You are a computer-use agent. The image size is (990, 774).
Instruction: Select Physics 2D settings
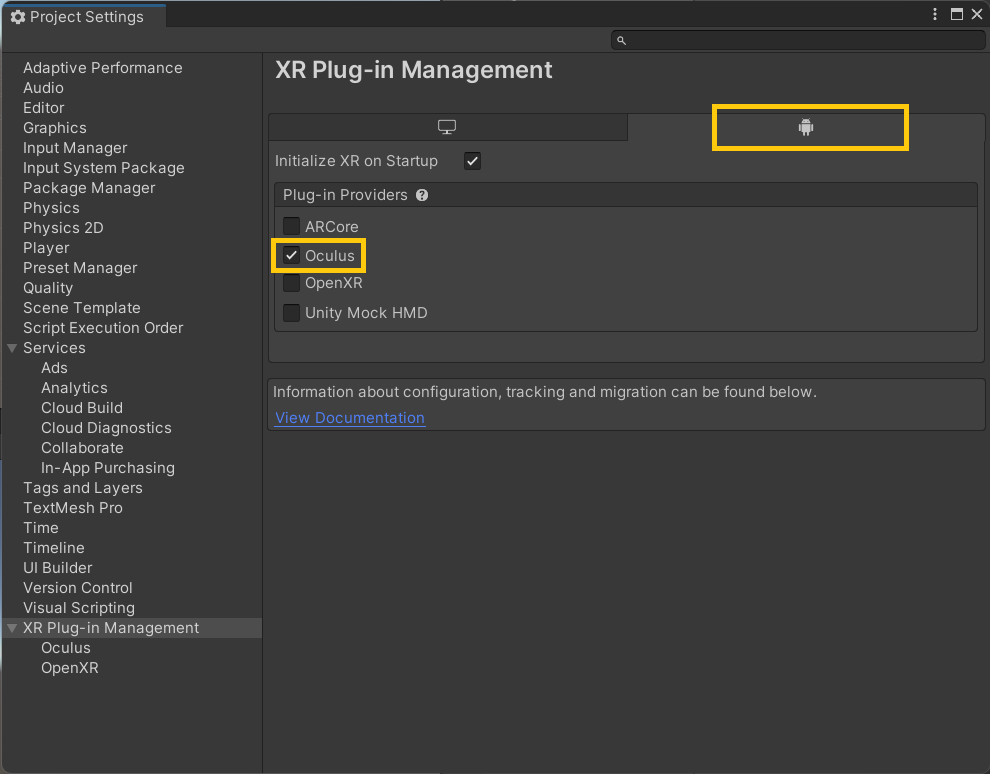[63, 228]
